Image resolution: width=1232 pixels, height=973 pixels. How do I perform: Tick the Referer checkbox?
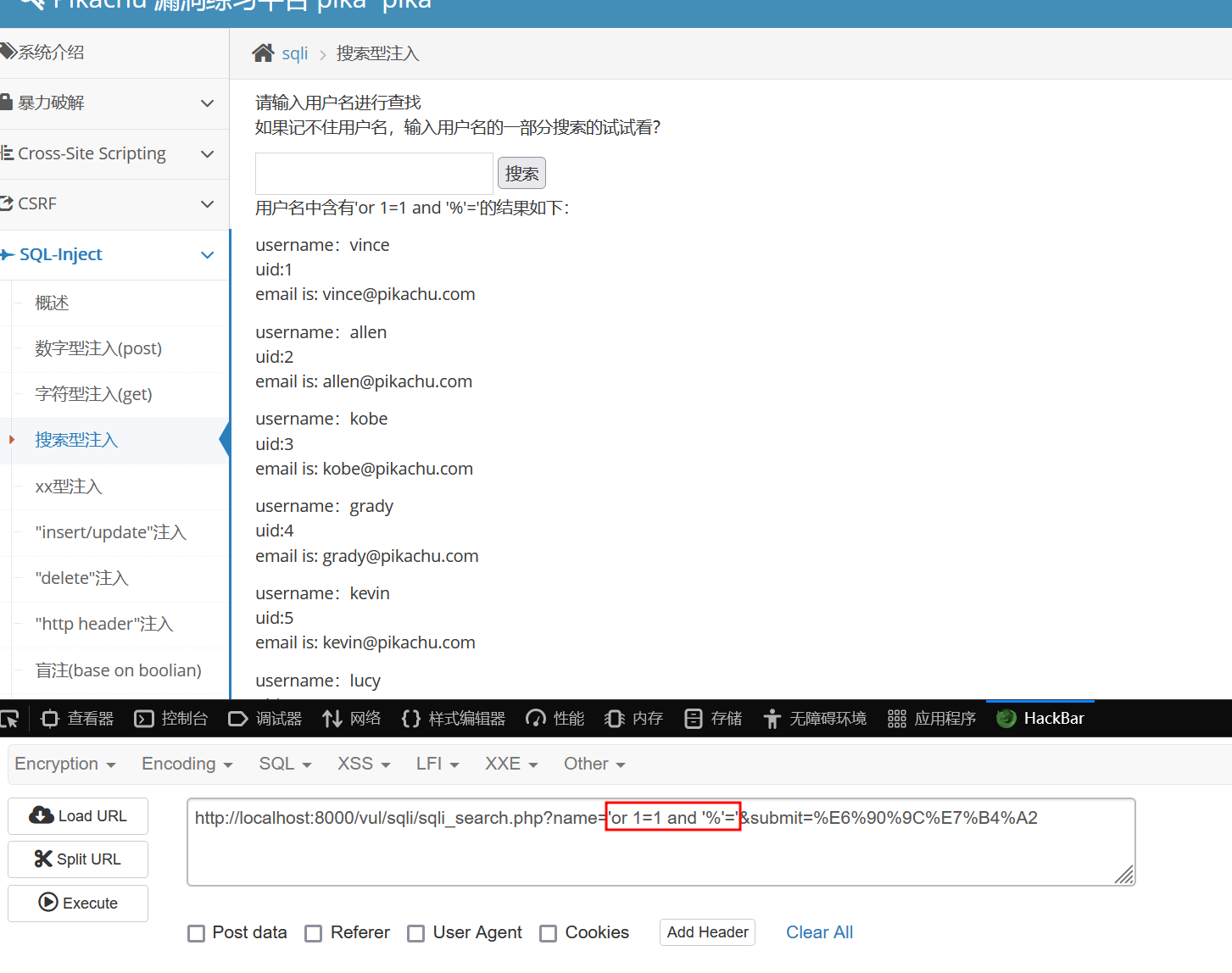click(314, 933)
